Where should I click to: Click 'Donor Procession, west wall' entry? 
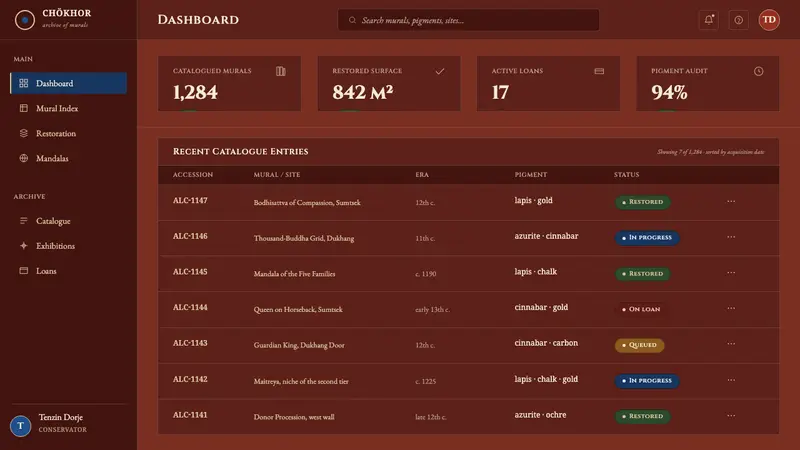(294, 417)
